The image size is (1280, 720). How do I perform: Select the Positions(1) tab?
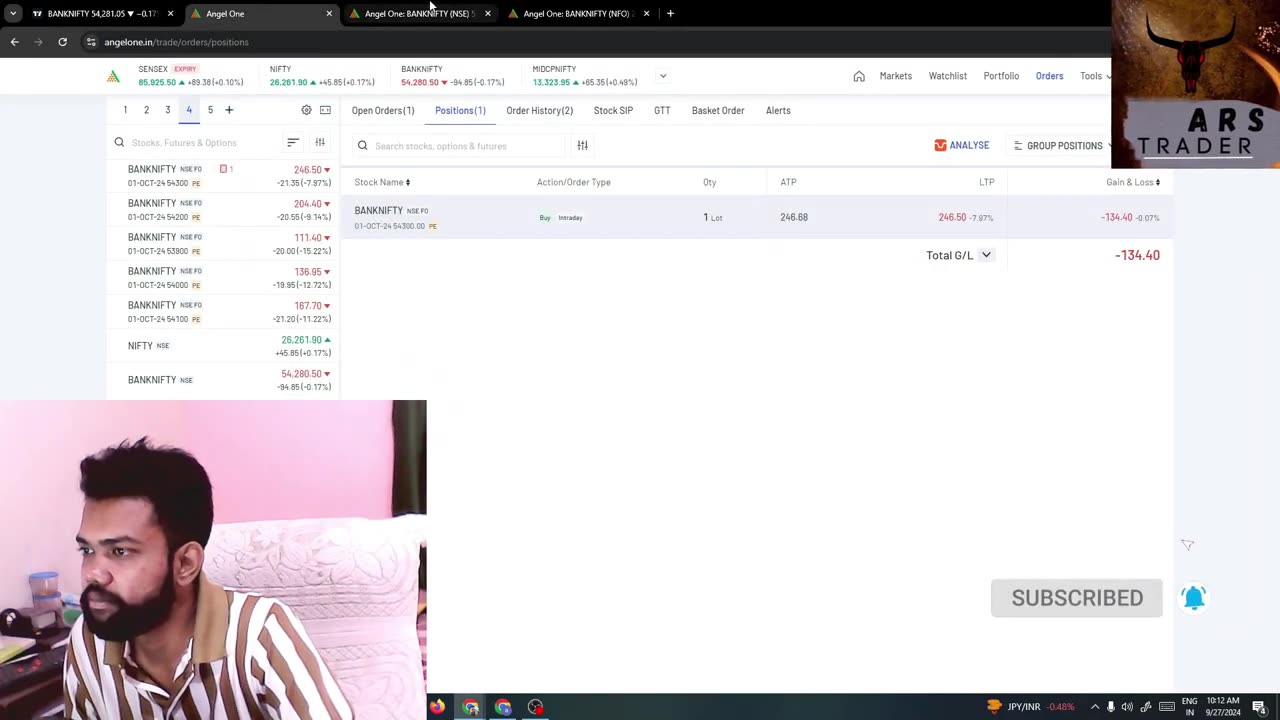(460, 111)
